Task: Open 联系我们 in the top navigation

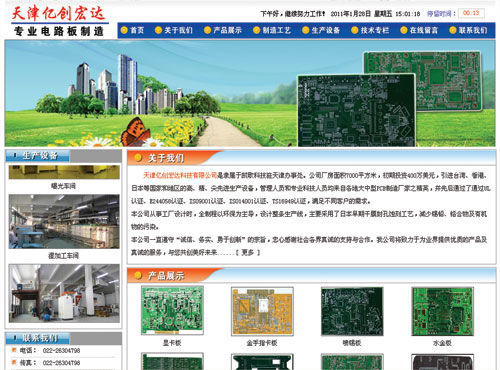Action: [473, 30]
